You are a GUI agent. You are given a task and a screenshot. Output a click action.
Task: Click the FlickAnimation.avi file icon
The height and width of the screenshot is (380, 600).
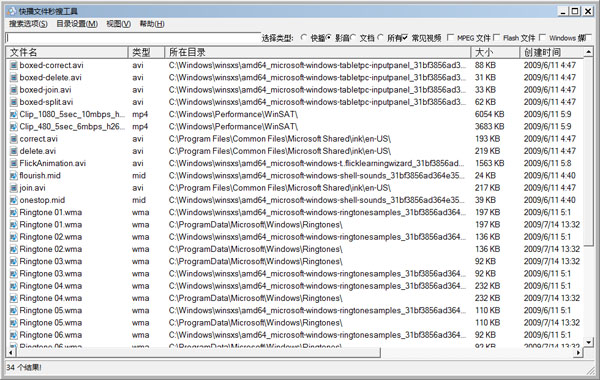click(14, 163)
